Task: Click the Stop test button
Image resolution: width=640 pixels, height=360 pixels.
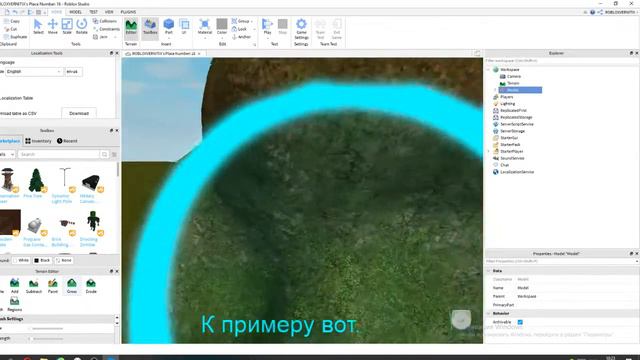Action: click(x=282, y=28)
